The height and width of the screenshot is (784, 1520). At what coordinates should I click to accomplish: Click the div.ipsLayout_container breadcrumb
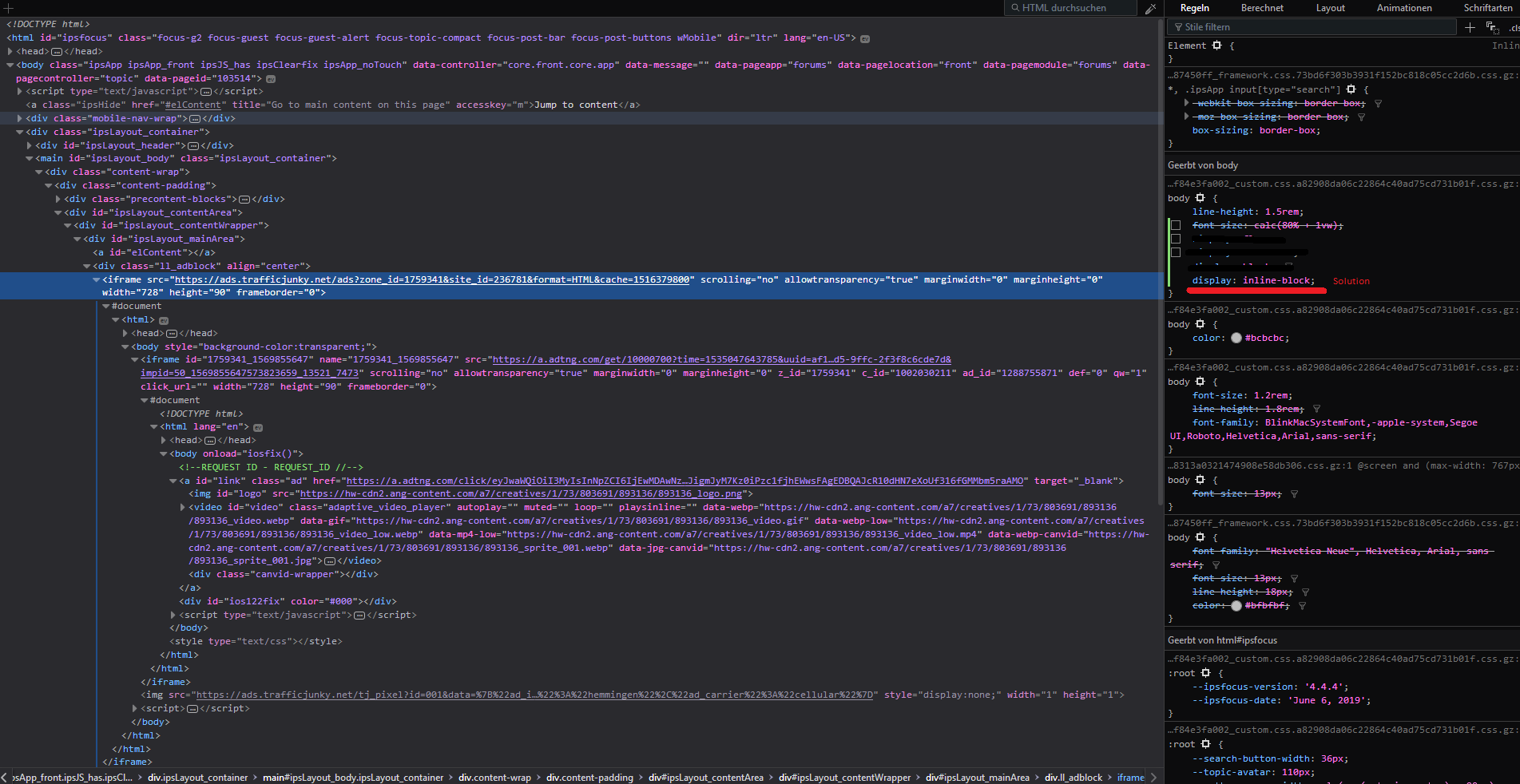(198, 778)
